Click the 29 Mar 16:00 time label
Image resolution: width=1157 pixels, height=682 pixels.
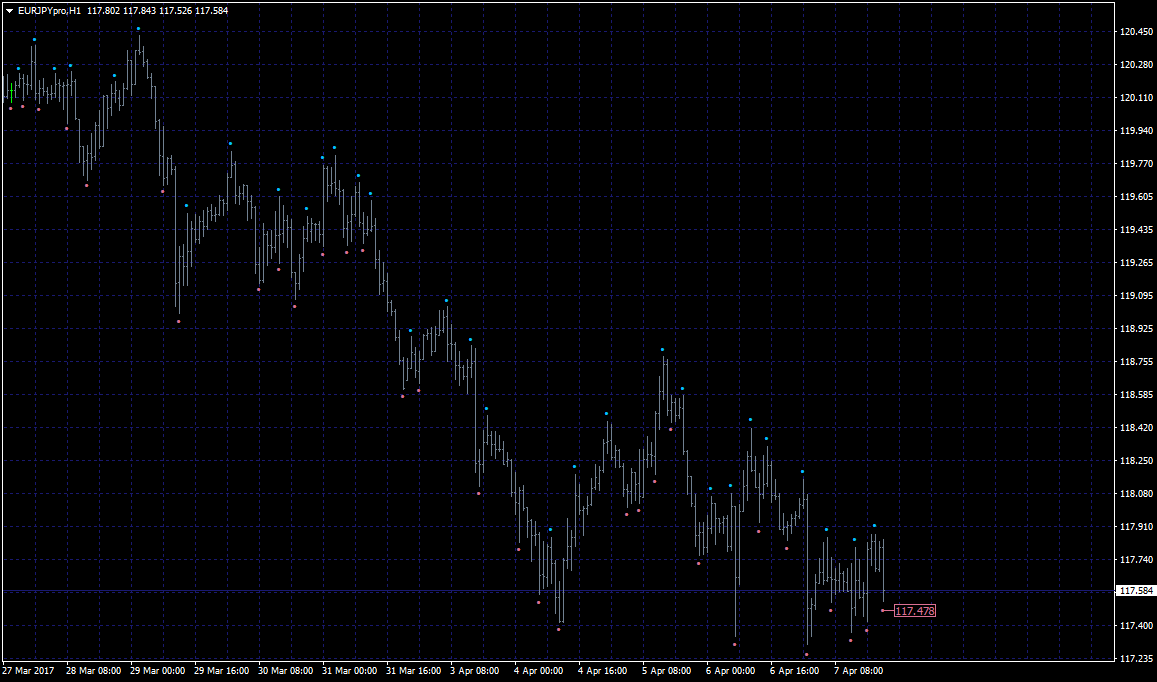(222, 671)
